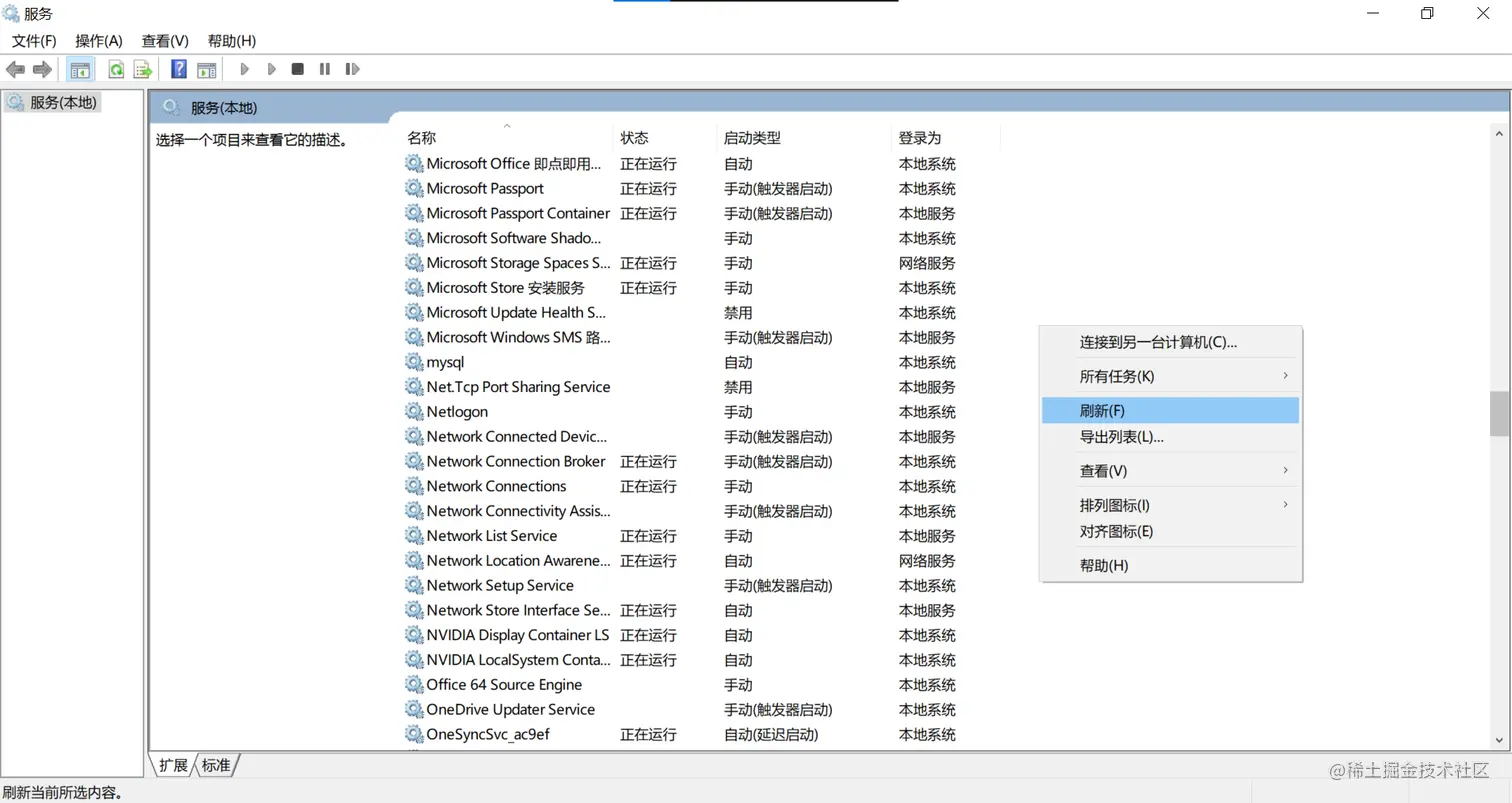Expand the 所有任务(K) submenu
This screenshot has height=803, width=1512.
pos(1170,376)
